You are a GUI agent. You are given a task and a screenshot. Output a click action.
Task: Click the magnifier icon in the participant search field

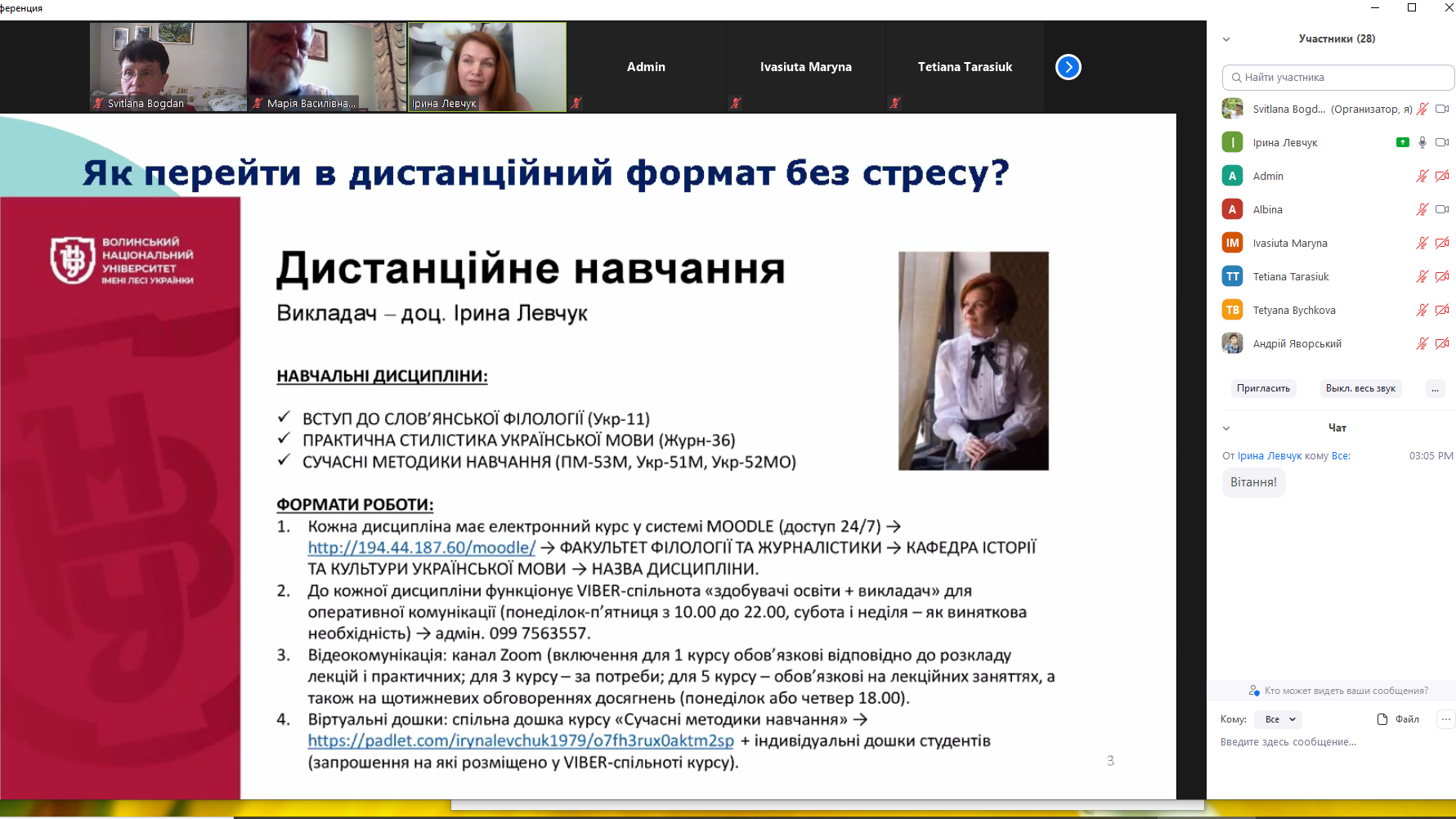1235,77
